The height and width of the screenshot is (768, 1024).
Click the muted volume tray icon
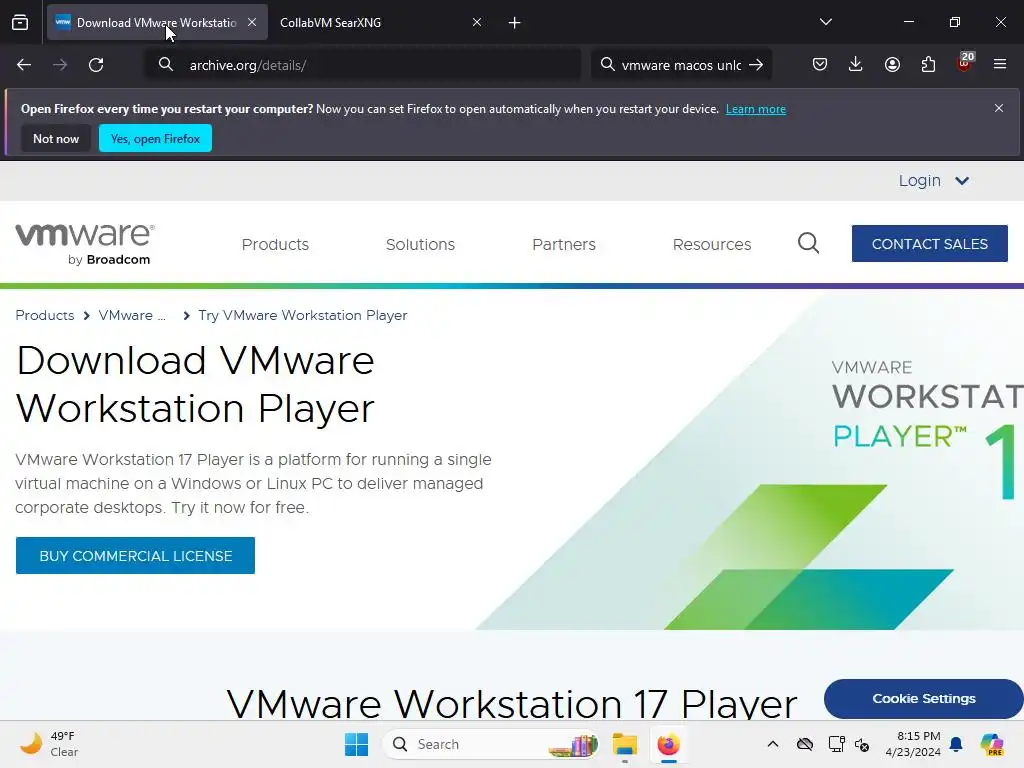[x=862, y=744]
